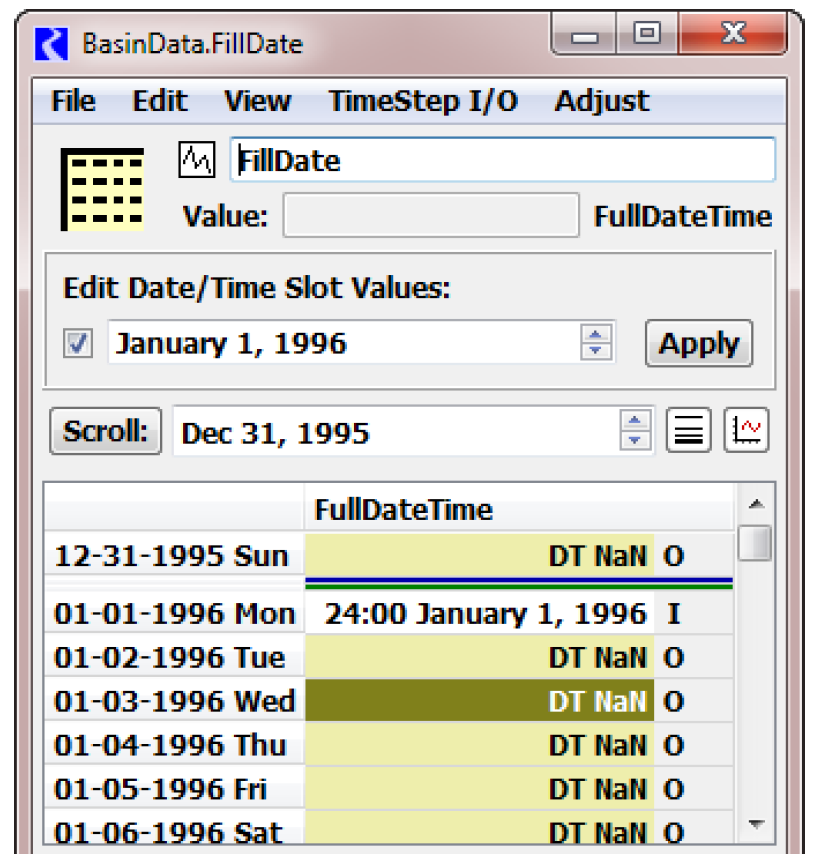Image resolution: width=813 pixels, height=854 pixels.
Task: Click the Dec 31, 1995 scroll date spinner
Action: click(x=635, y=432)
